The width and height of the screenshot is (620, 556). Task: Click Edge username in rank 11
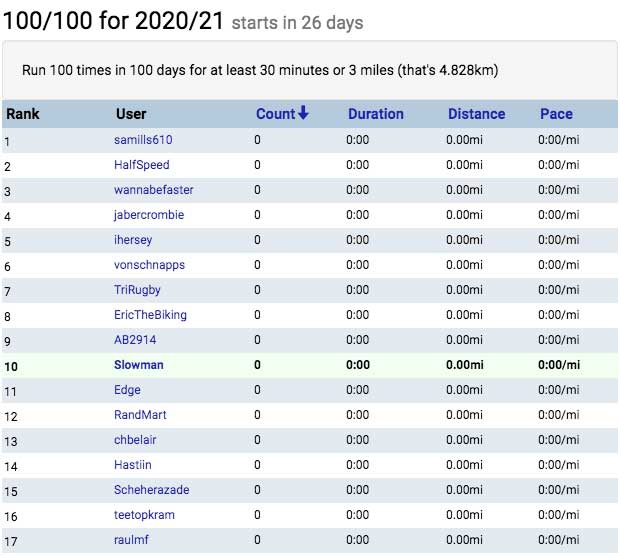point(127,390)
